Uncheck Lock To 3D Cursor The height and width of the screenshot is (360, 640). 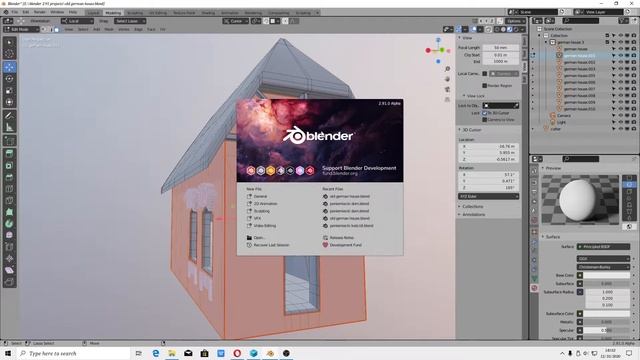484,113
